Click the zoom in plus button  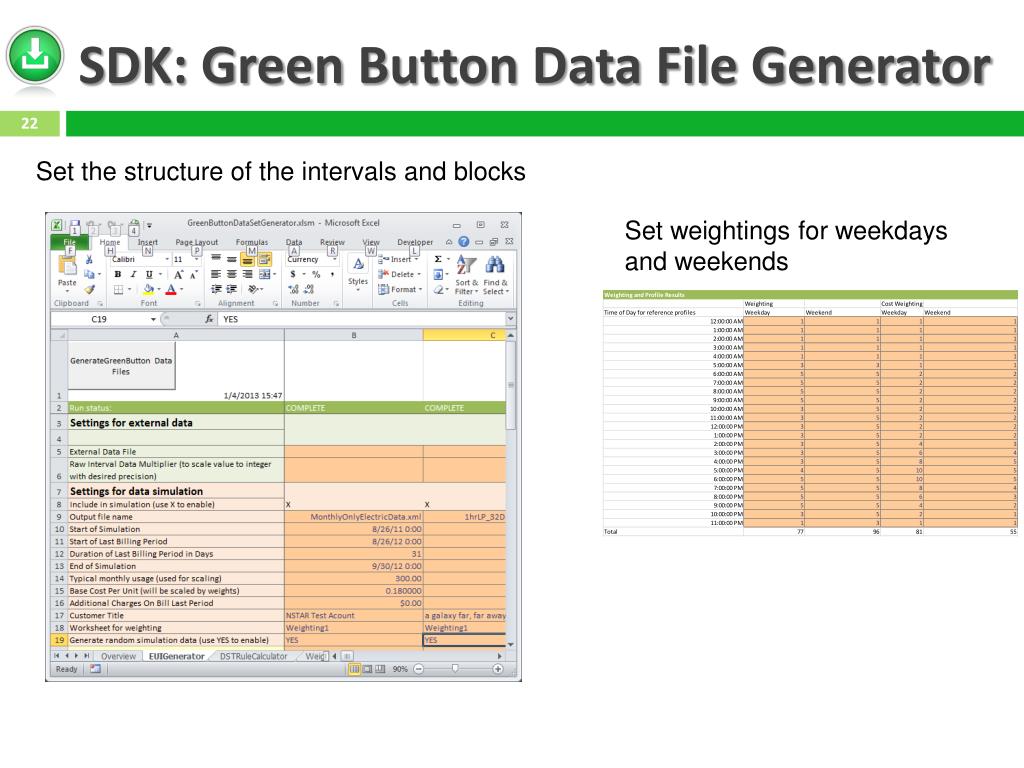pyautogui.click(x=498, y=669)
